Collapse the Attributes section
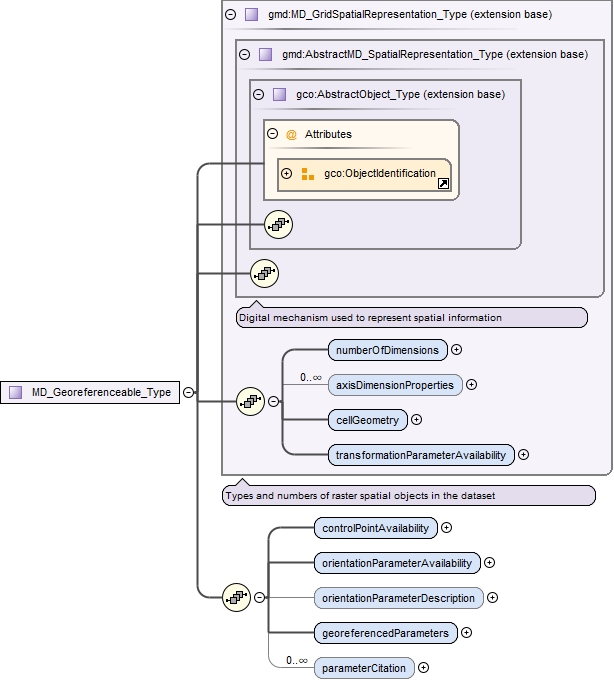This screenshot has width=614, height=684. [272, 134]
